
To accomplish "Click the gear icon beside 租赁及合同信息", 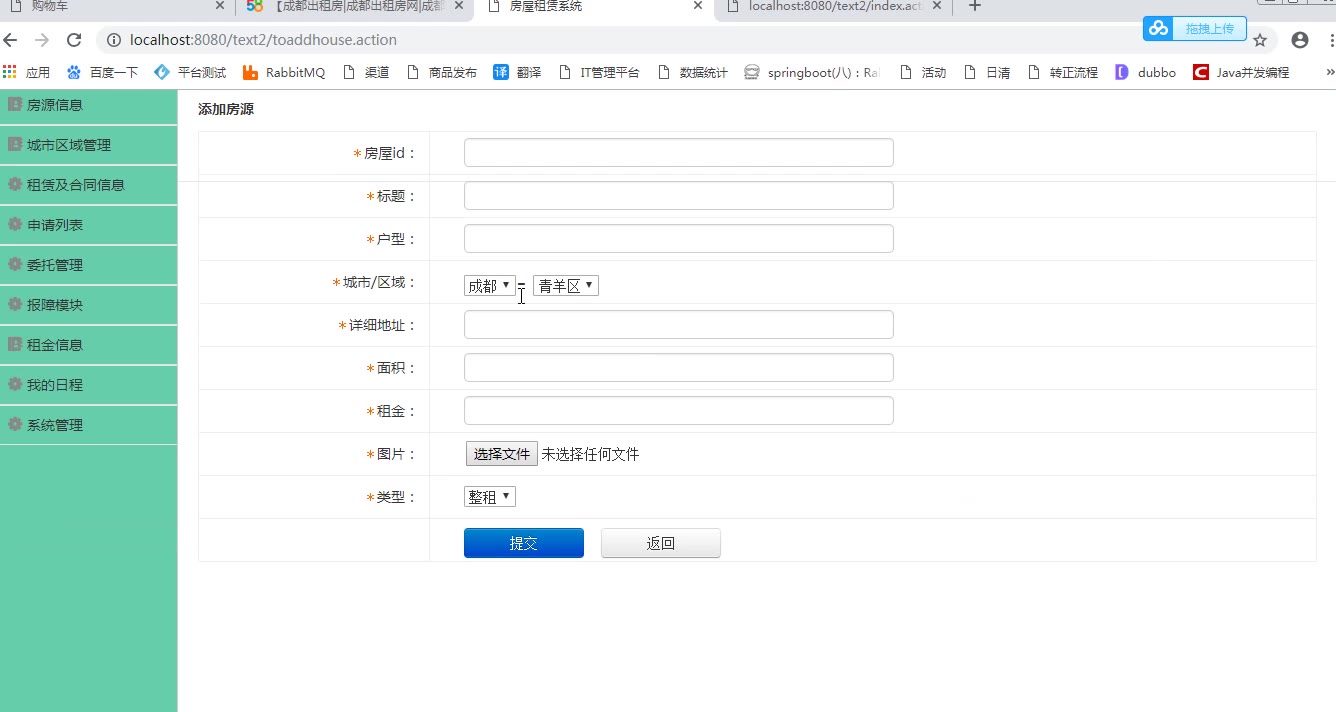I will [x=15, y=184].
